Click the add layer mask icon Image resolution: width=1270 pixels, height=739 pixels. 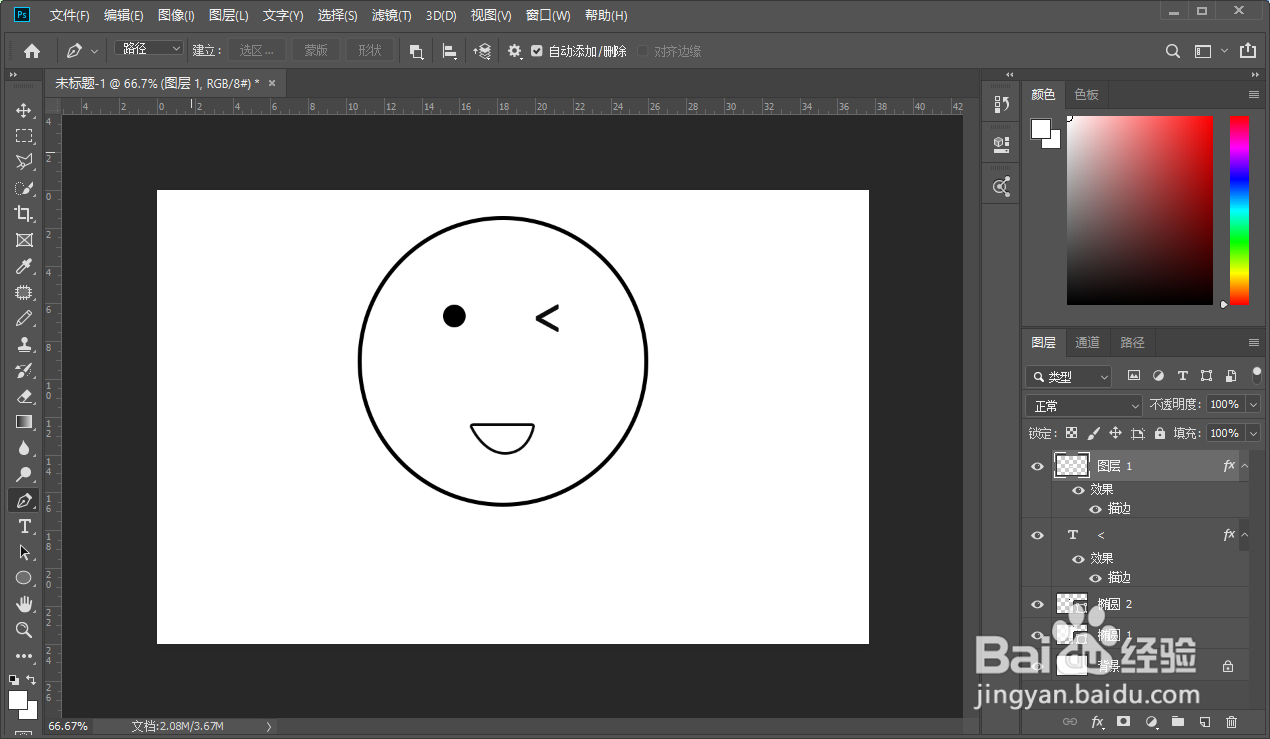coord(1124,721)
